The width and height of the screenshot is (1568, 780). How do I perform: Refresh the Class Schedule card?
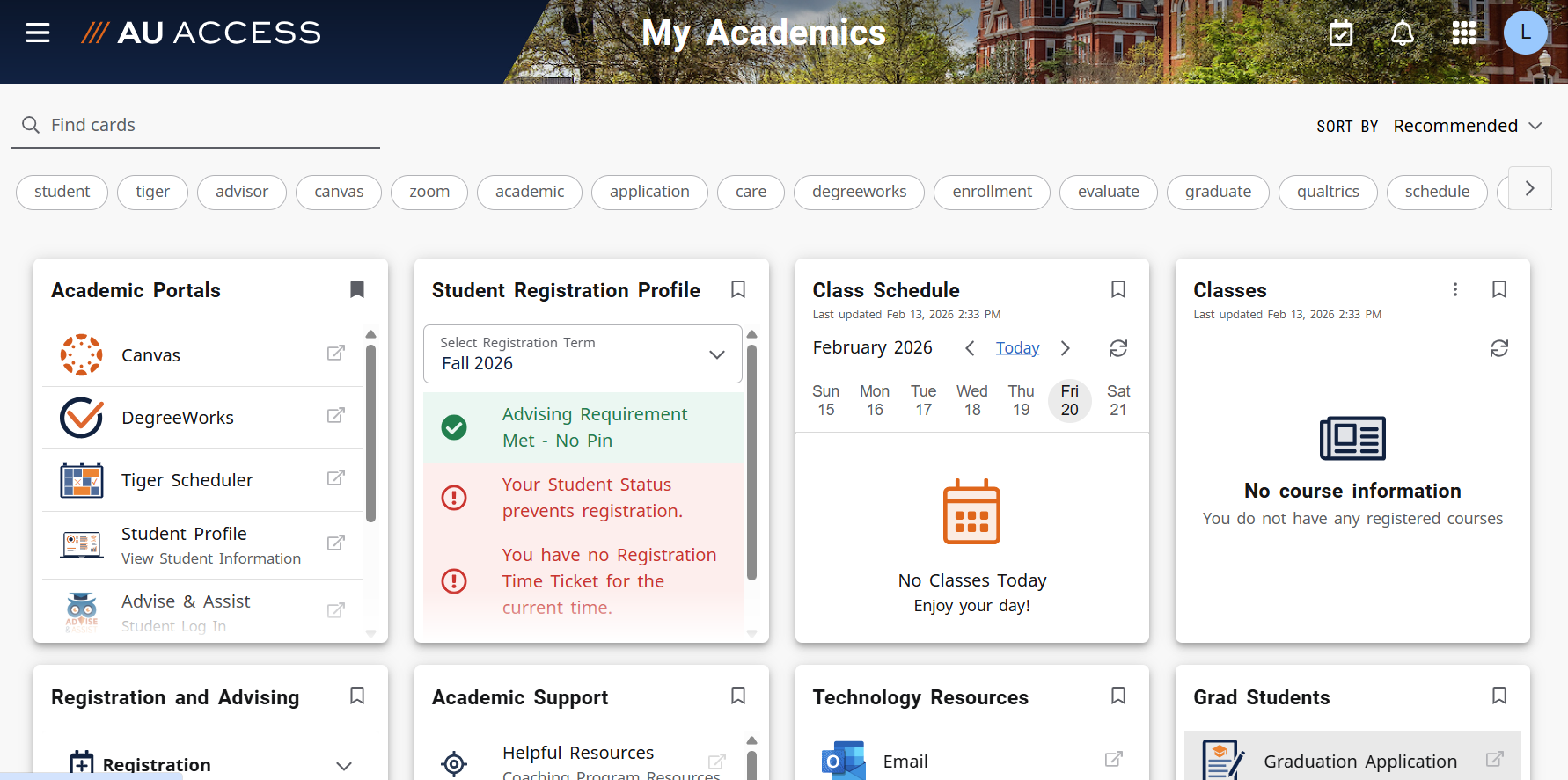coord(1117,348)
